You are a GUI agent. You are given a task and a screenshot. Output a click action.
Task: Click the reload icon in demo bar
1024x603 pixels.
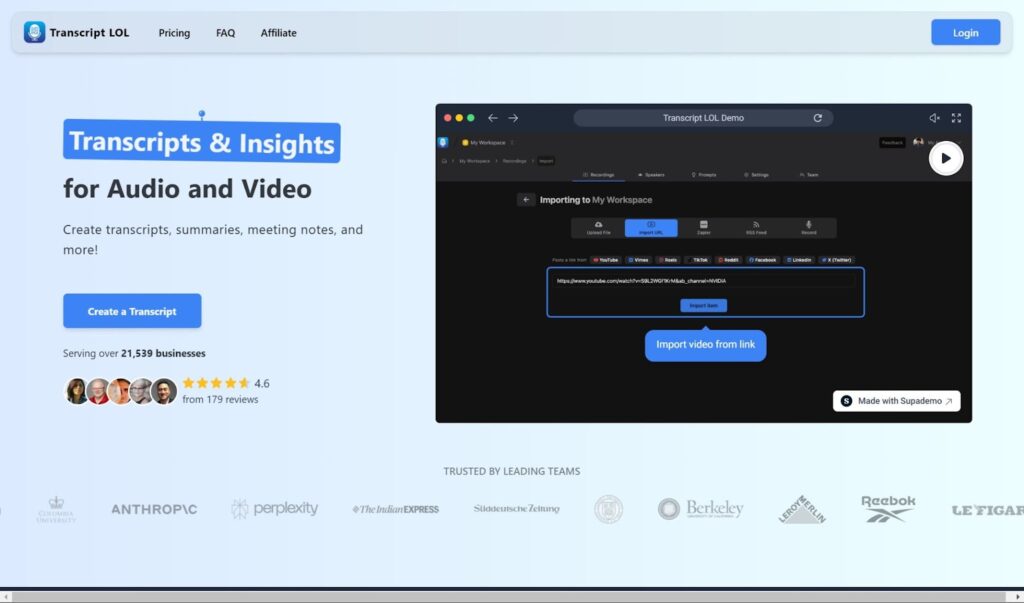click(x=817, y=118)
